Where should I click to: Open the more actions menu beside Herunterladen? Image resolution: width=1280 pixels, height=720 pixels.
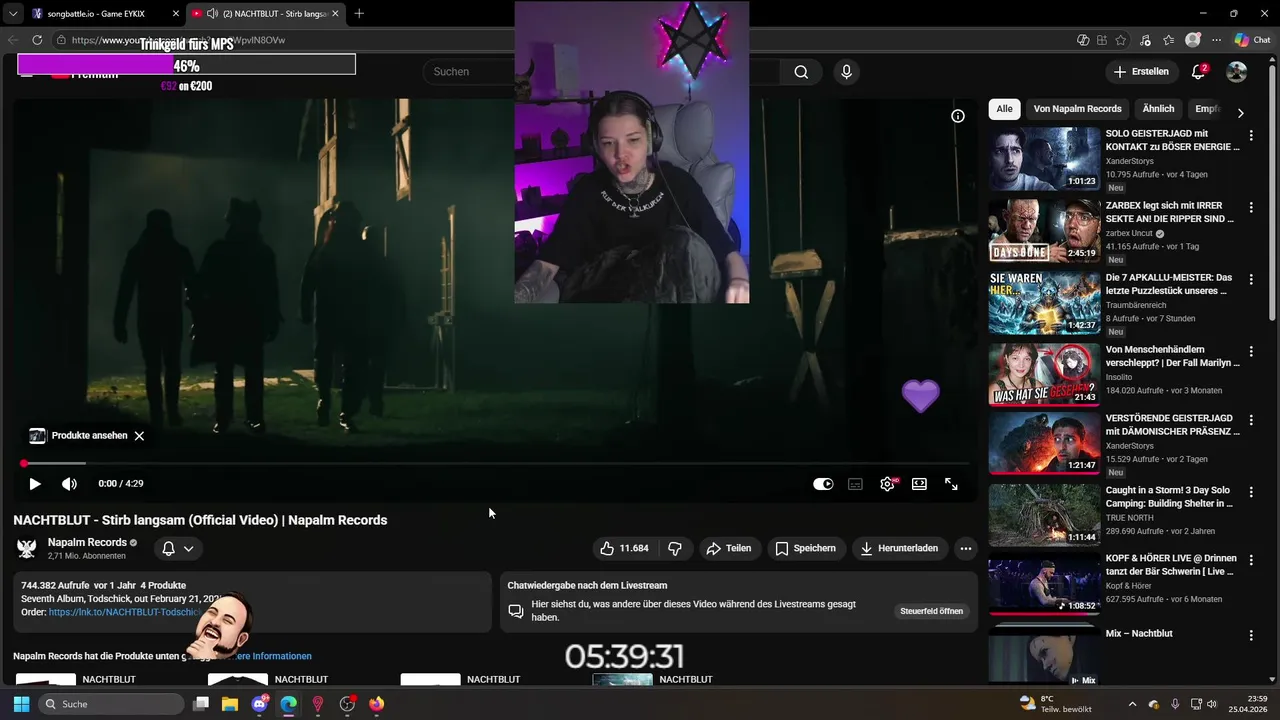coord(965,548)
